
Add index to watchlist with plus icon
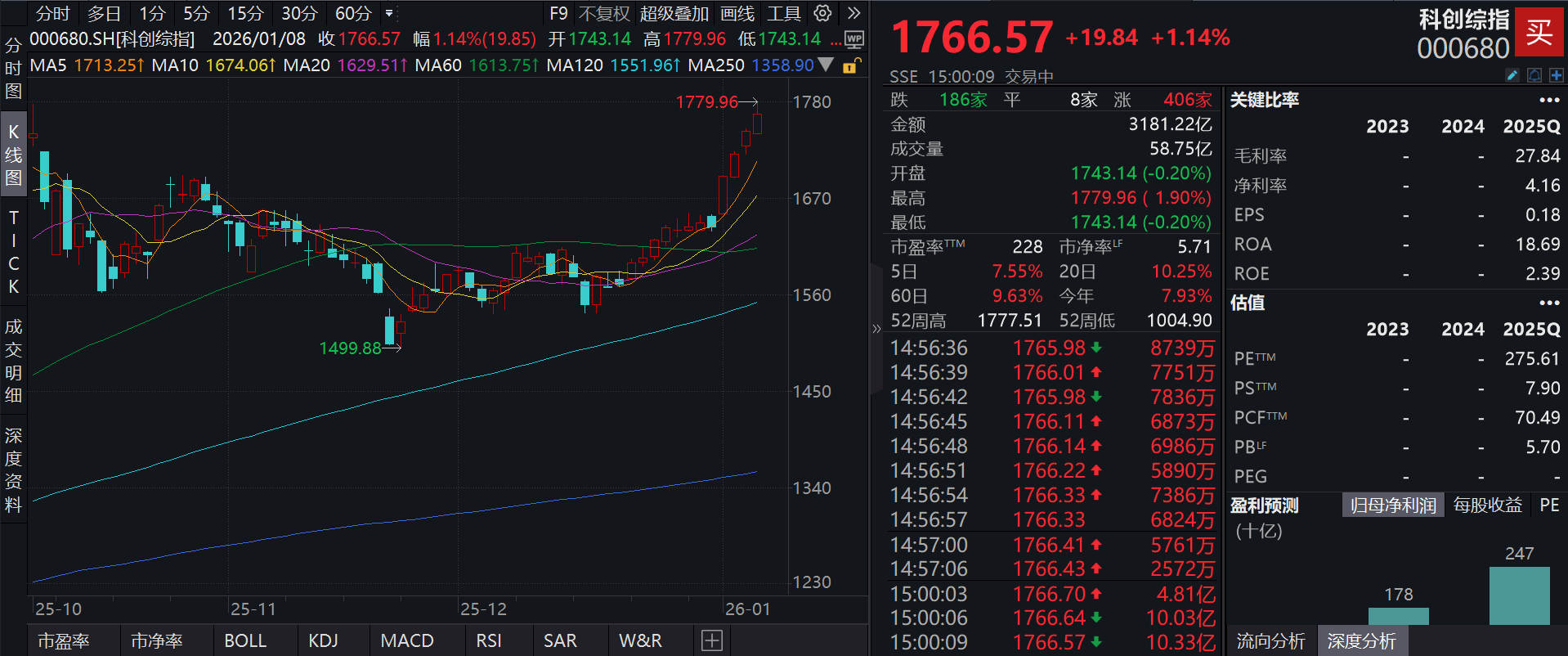[1556, 75]
